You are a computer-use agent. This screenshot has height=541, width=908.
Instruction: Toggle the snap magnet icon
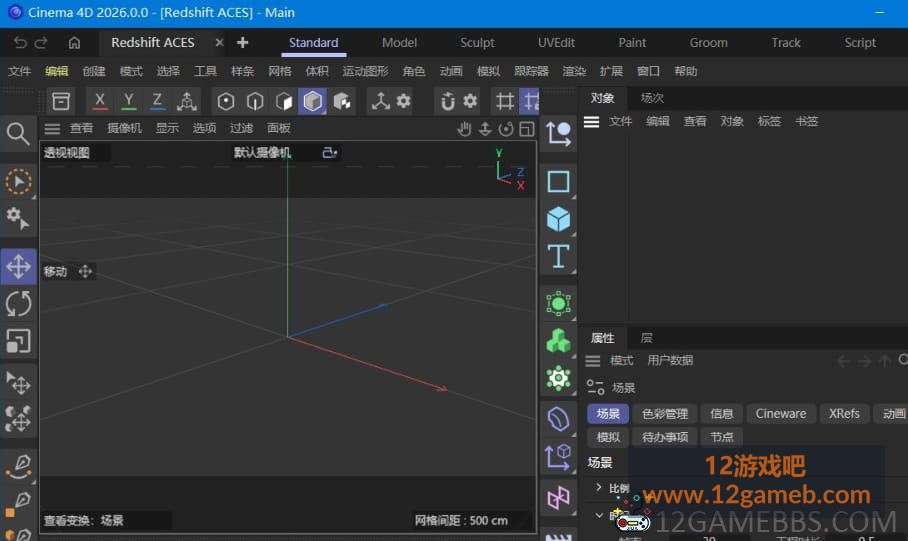point(448,101)
